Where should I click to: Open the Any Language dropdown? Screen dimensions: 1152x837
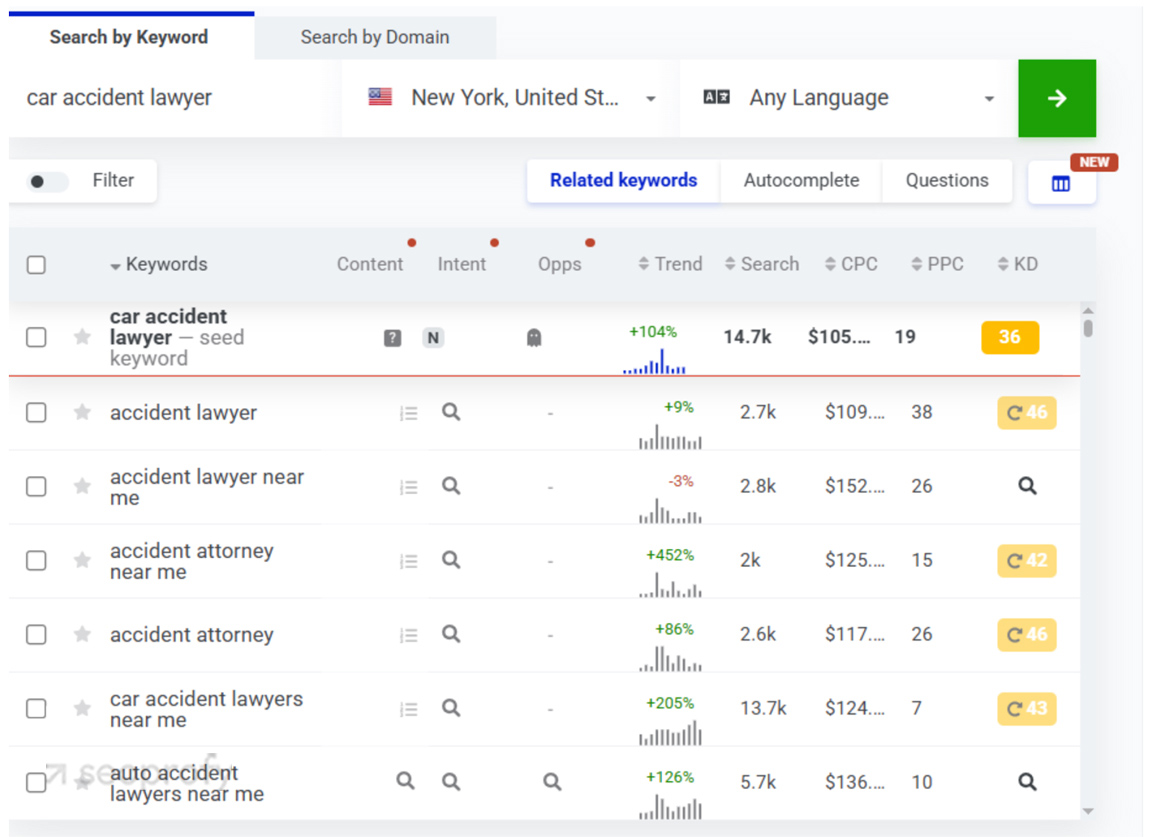[x=849, y=98]
